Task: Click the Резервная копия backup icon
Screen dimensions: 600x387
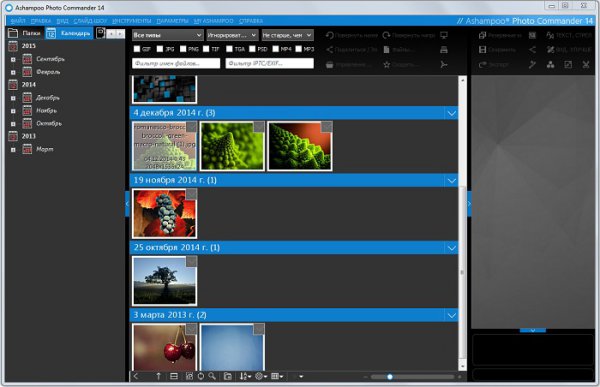Action: click(x=482, y=35)
